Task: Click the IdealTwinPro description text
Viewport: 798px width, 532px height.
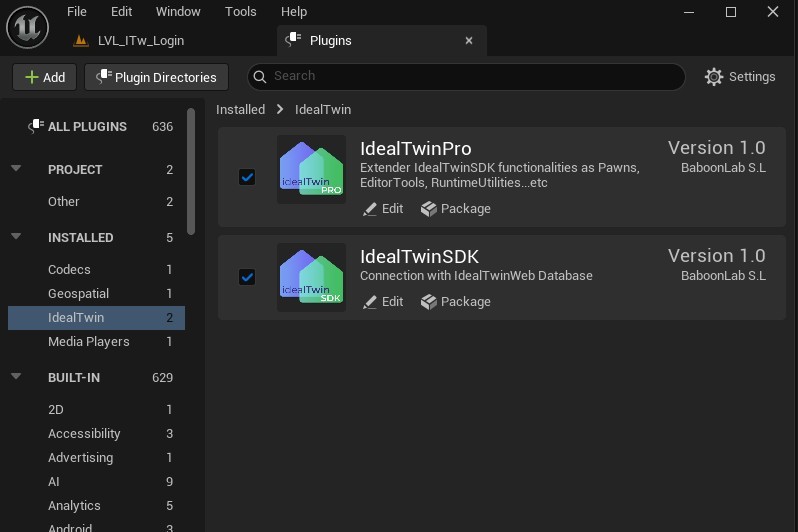Action: coord(500,175)
